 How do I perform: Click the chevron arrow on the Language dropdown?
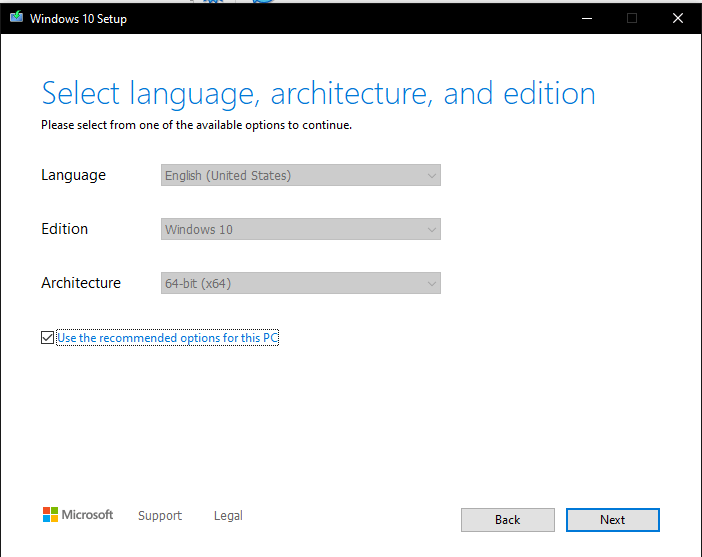point(432,176)
